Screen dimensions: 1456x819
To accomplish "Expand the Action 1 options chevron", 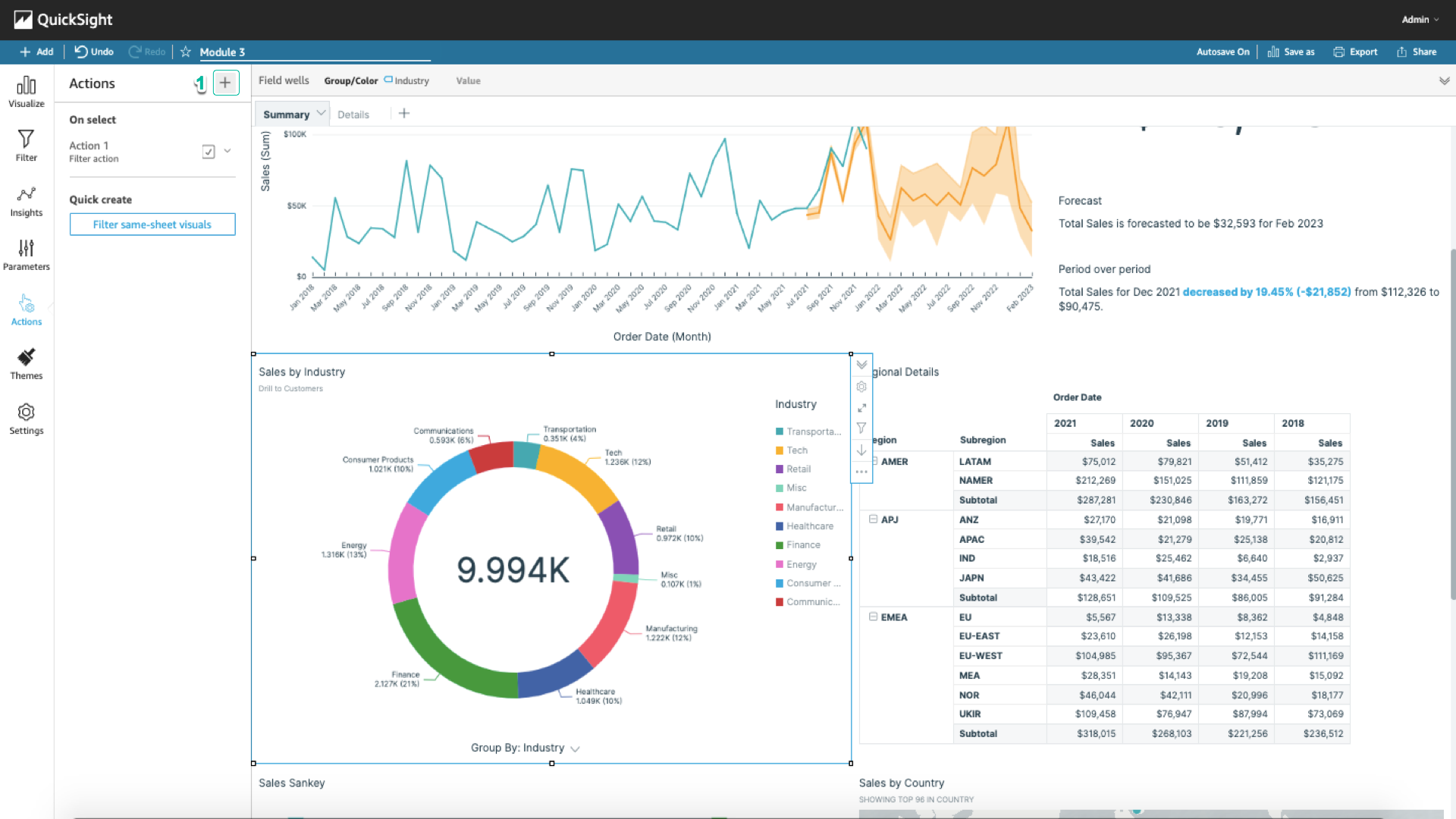I will click(x=227, y=151).
